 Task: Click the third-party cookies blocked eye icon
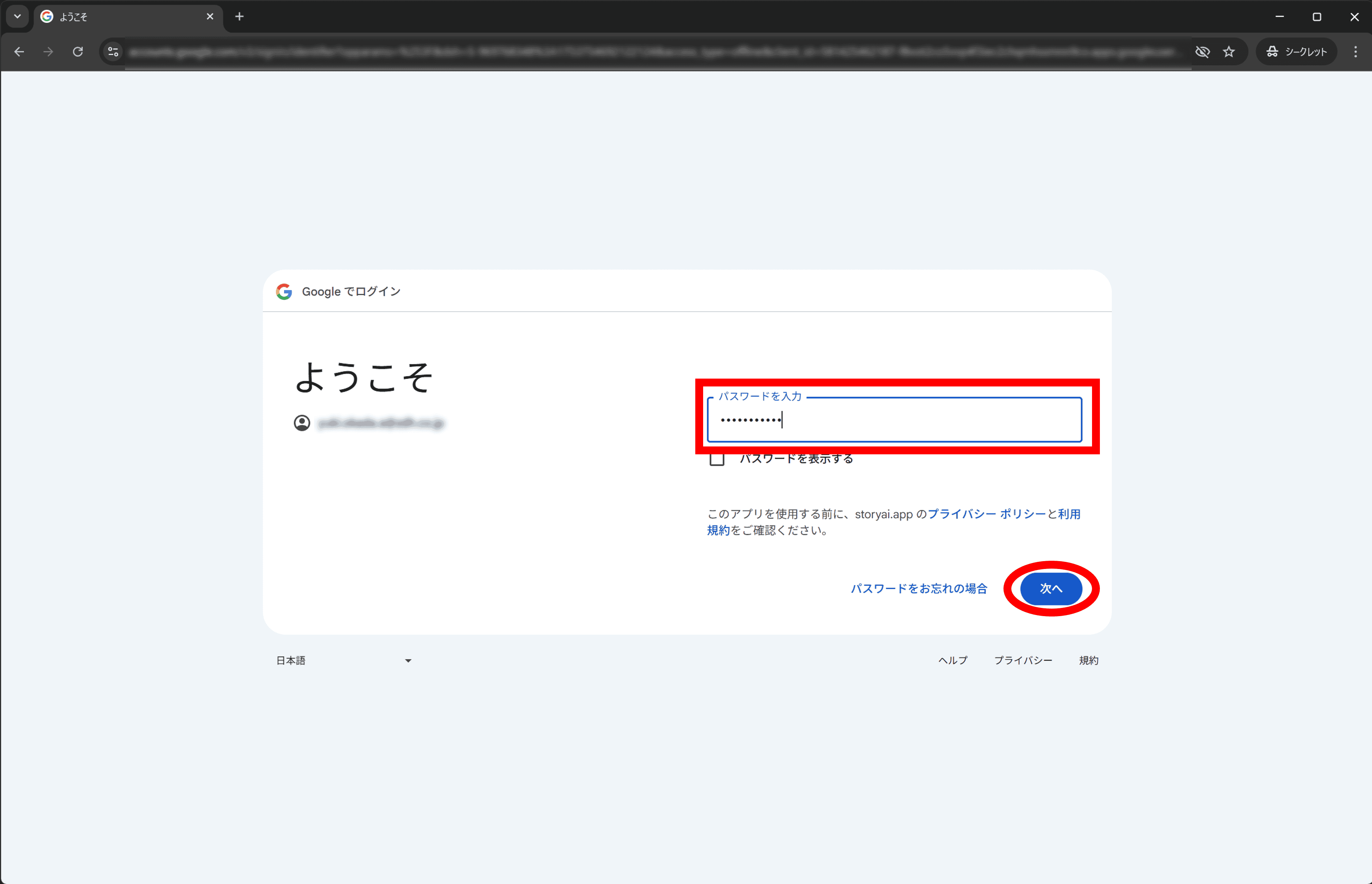pos(1202,52)
